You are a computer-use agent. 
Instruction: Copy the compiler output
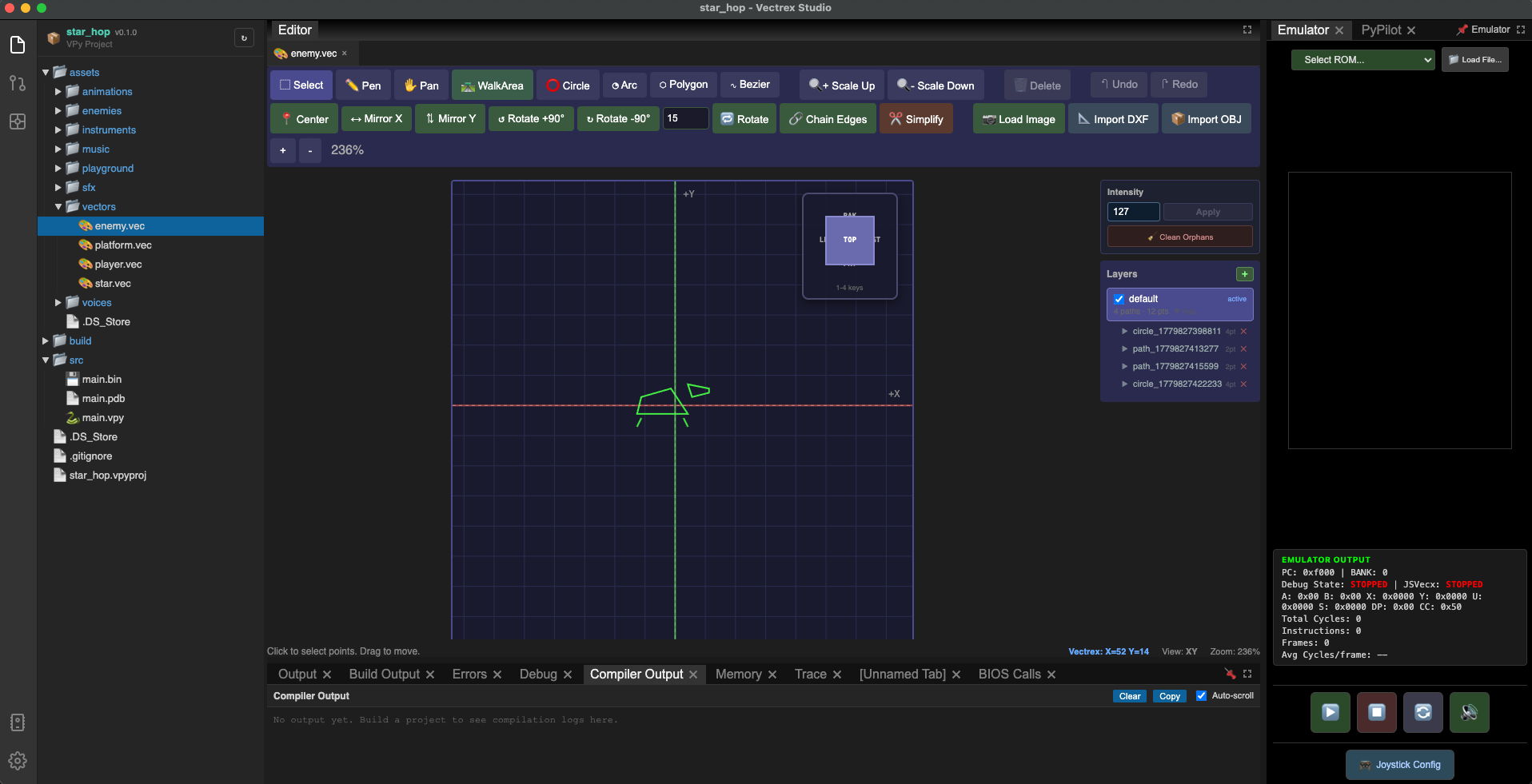[1170, 696]
